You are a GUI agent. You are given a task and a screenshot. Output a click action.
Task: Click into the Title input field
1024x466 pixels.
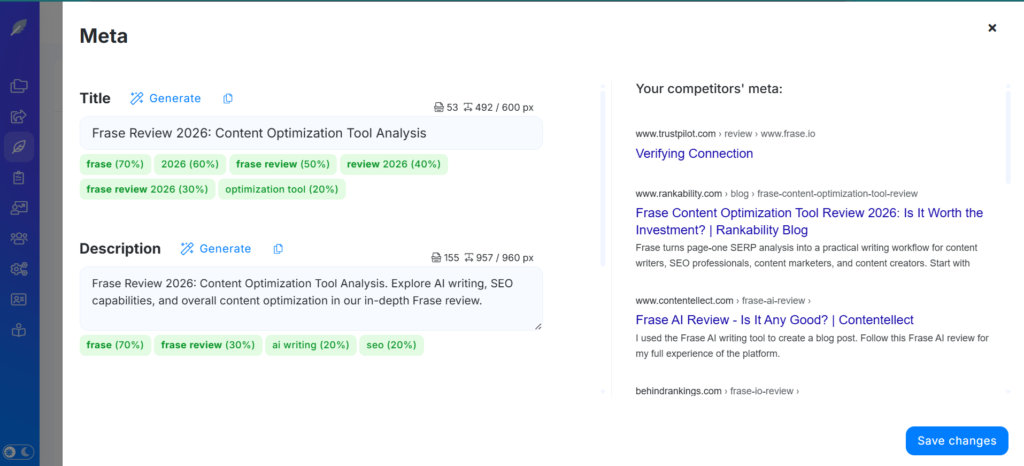pyautogui.click(x=311, y=133)
